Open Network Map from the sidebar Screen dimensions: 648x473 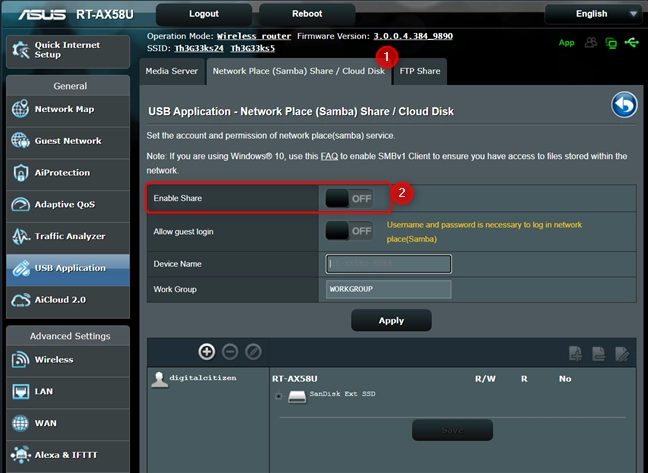coord(68,109)
